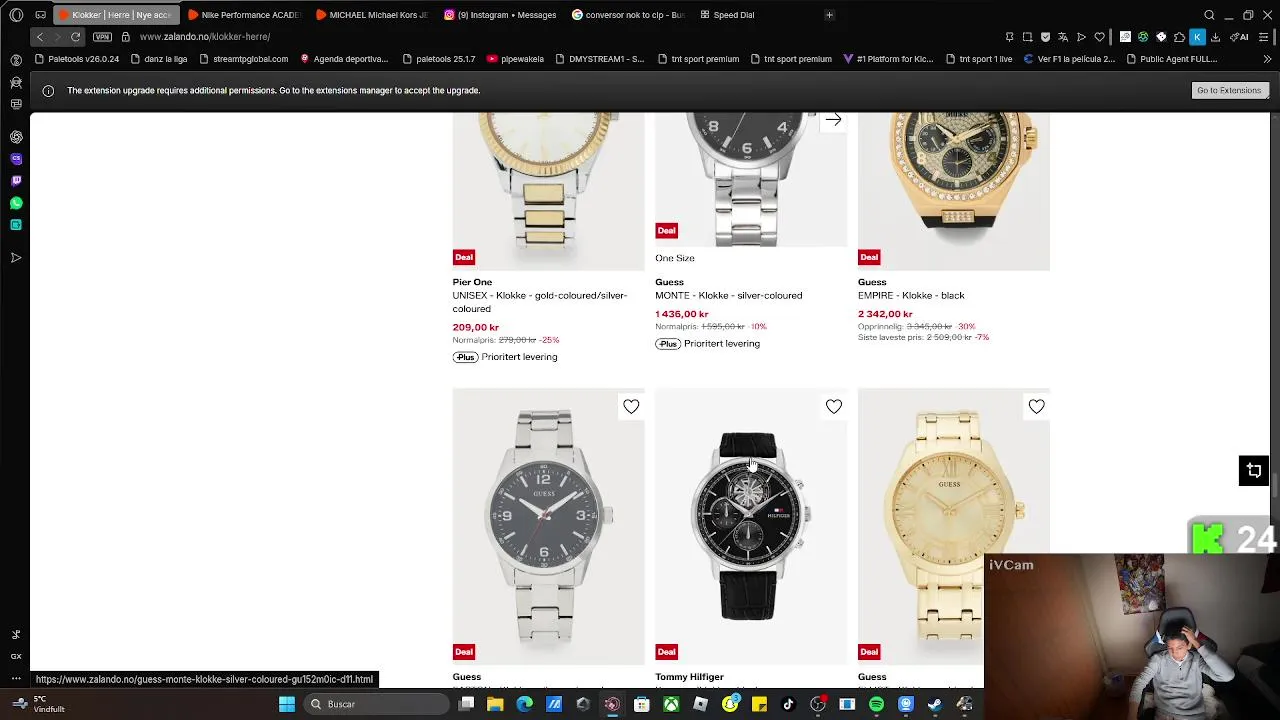The height and width of the screenshot is (720, 1280).
Task: Open tab search magnifier icon
Action: coord(1209,15)
